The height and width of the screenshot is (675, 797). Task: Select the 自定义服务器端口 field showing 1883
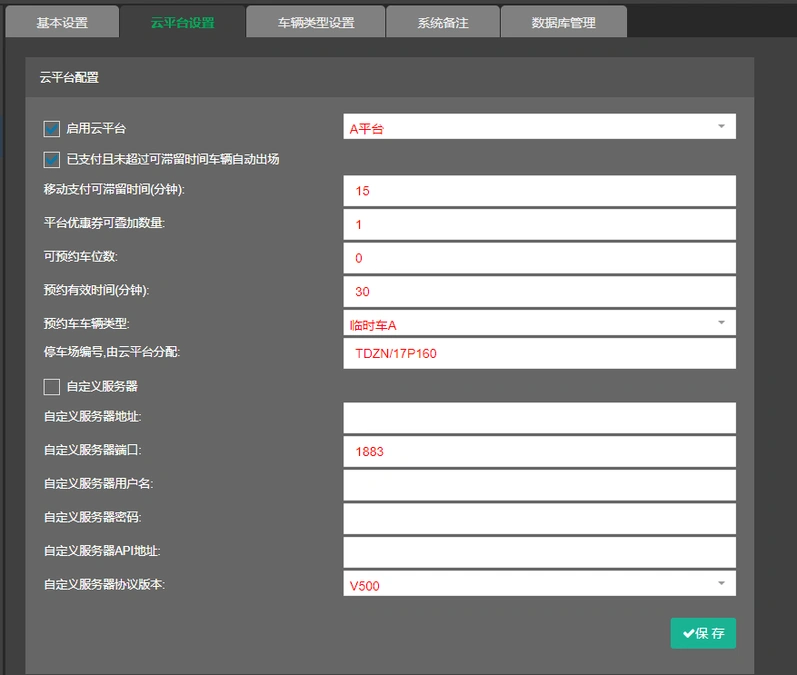pyautogui.click(x=539, y=451)
